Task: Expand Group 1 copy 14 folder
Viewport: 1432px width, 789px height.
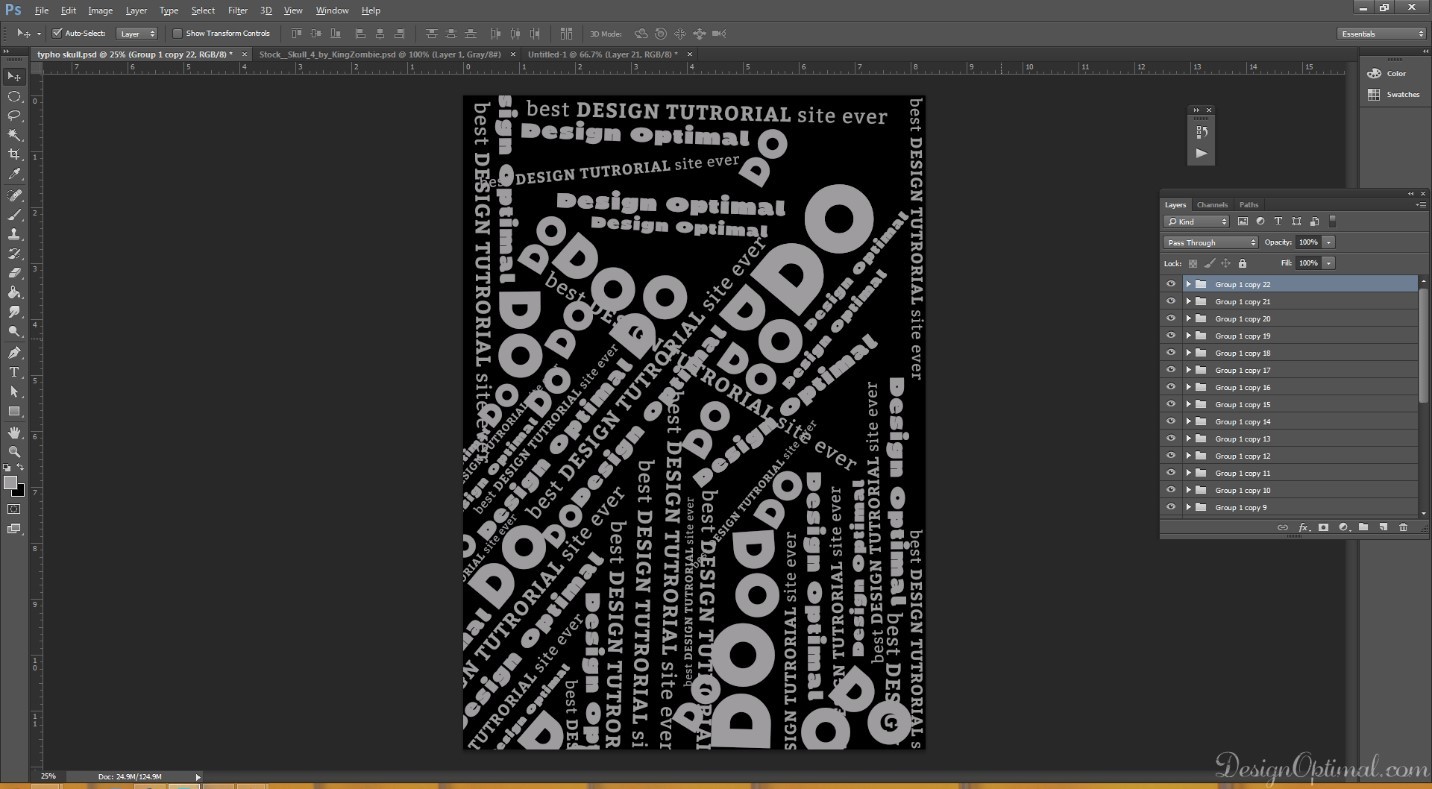Action: tap(1189, 421)
